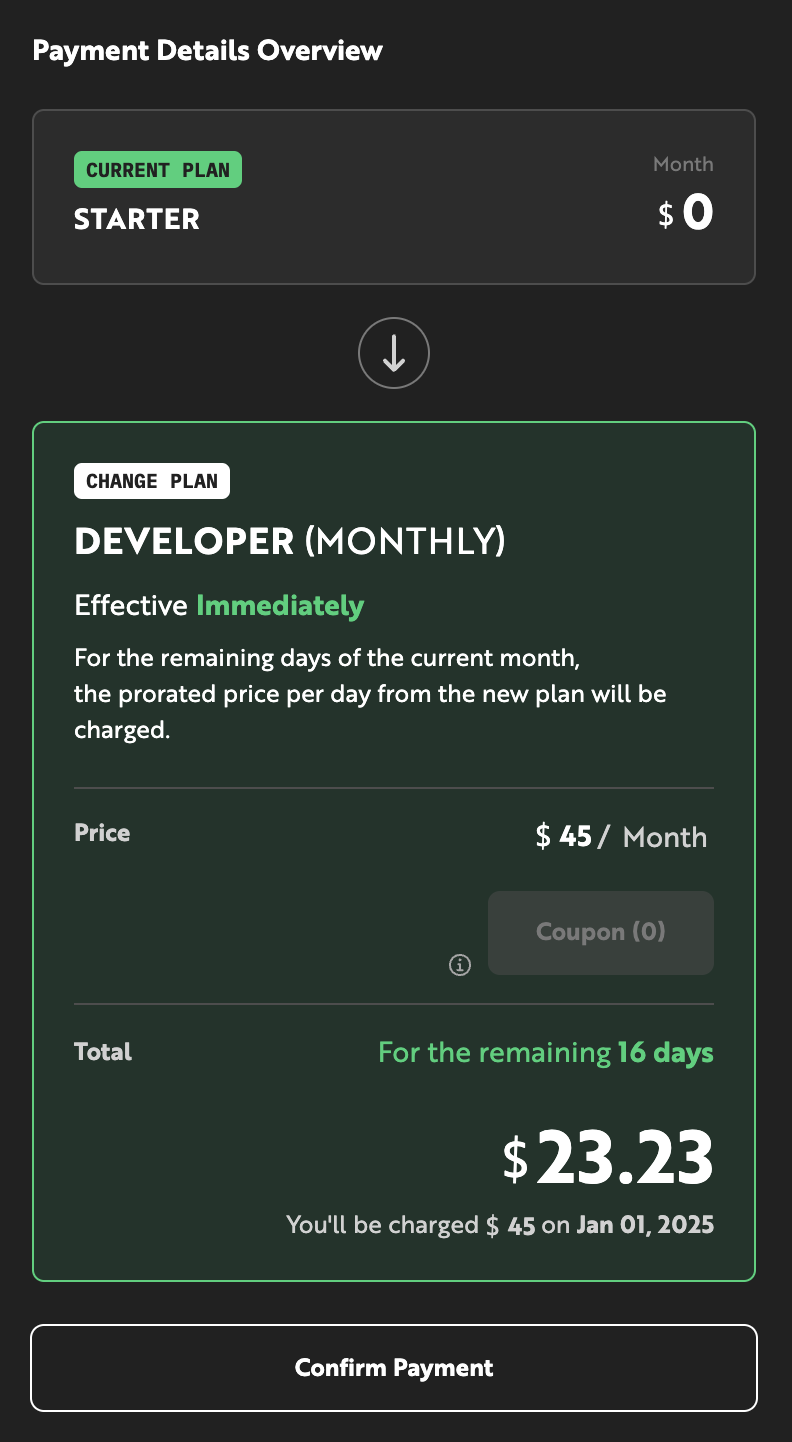Toggle the highlighted change plan panel
Screen dimensions: 792x1442
click(394, 848)
